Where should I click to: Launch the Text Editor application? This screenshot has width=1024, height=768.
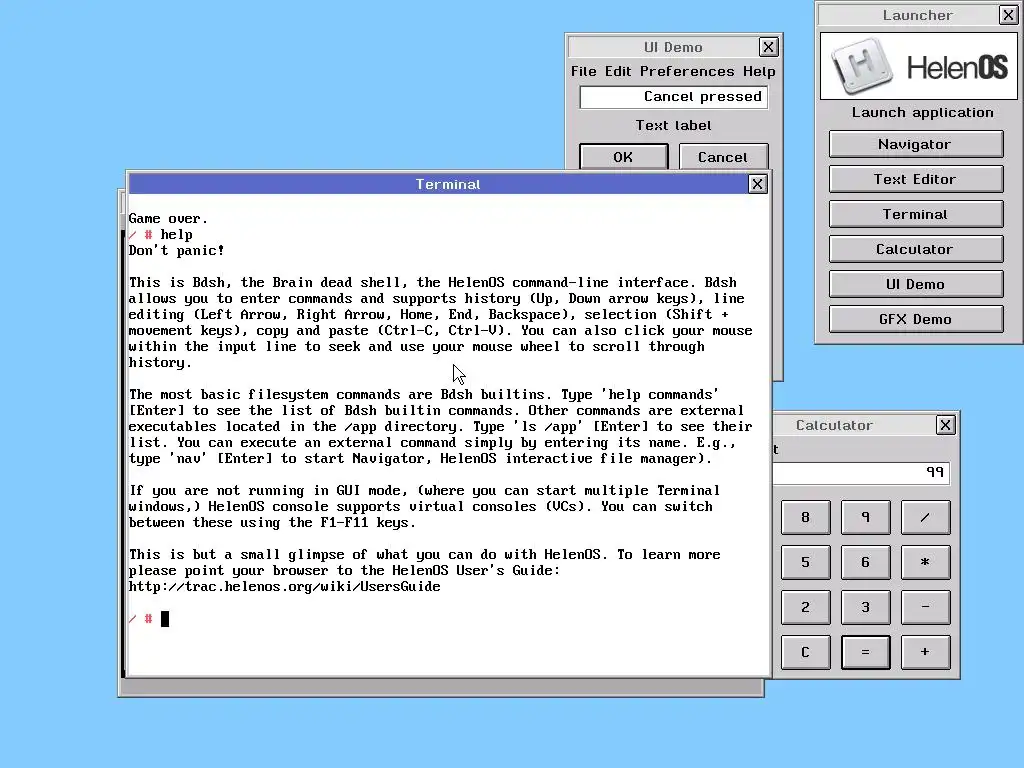tap(916, 179)
